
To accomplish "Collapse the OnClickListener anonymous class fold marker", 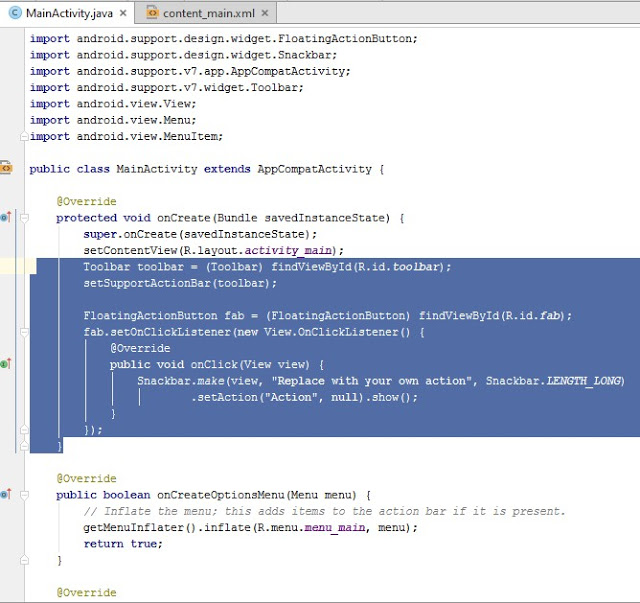I will (x=24, y=332).
